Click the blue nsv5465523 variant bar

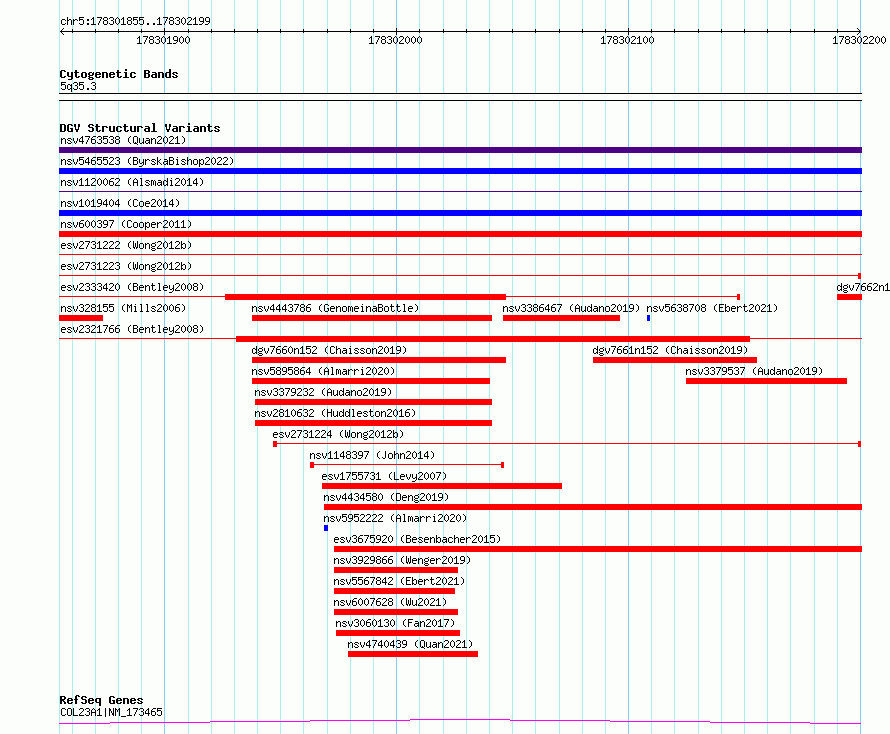coord(460,171)
